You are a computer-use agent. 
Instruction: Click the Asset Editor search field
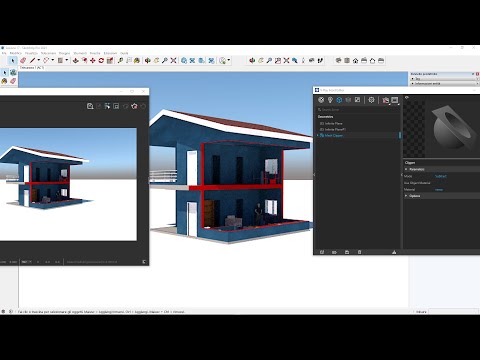coord(358,109)
